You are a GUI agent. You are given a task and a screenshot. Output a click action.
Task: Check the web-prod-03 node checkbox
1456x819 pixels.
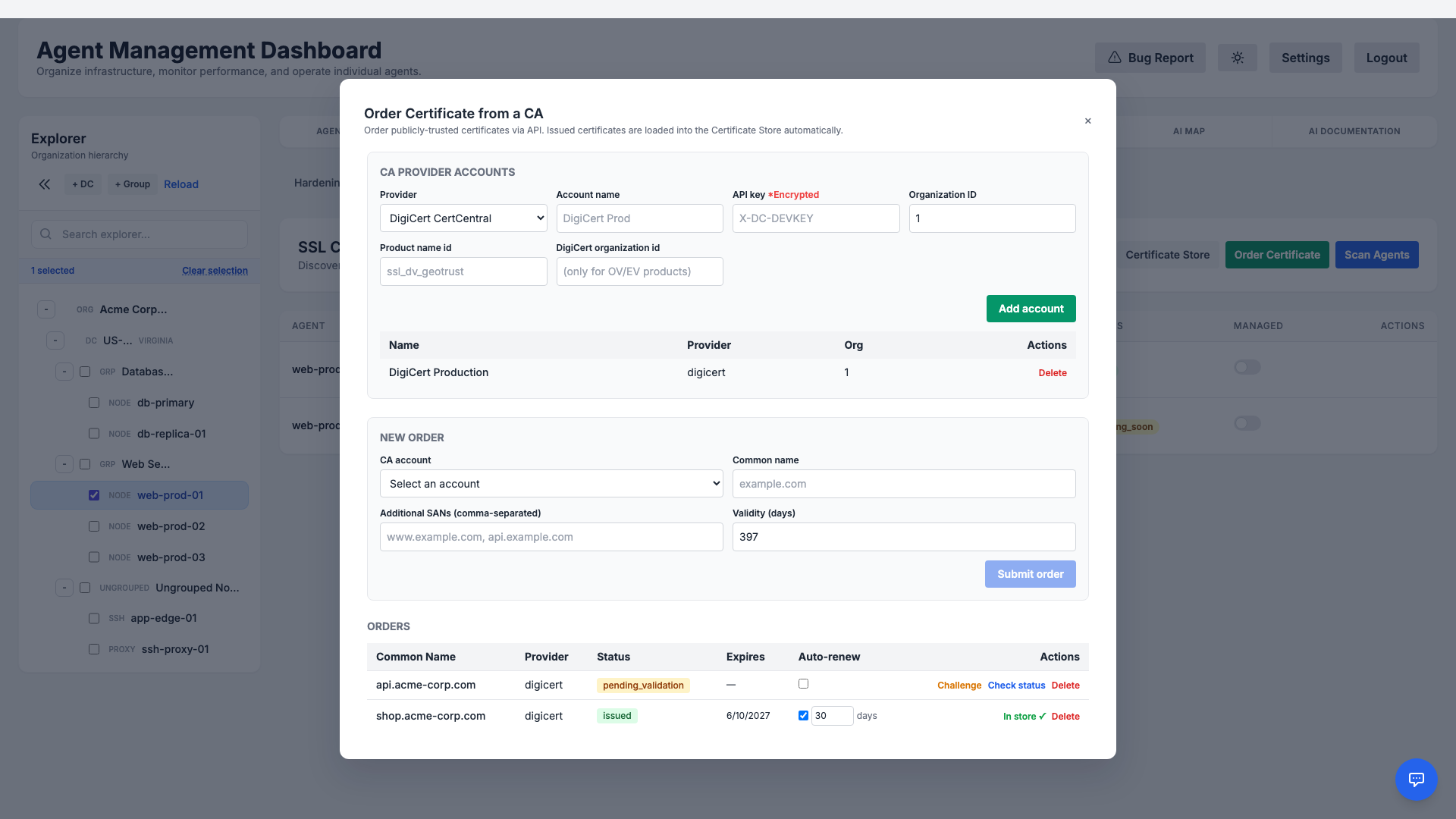94,557
